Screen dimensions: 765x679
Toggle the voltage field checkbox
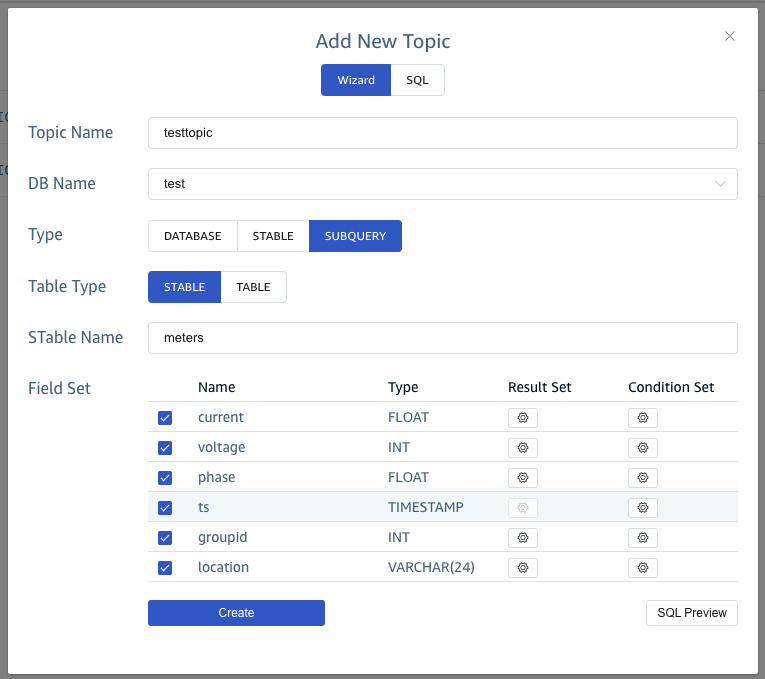165,447
